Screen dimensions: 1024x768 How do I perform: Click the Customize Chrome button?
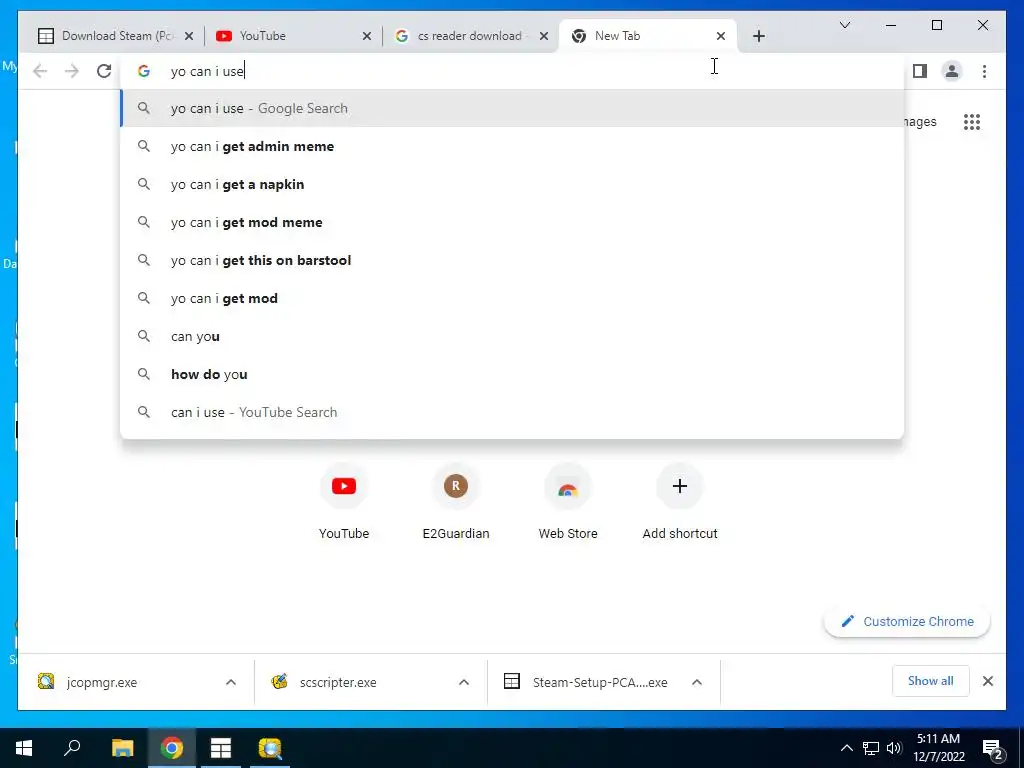click(907, 622)
